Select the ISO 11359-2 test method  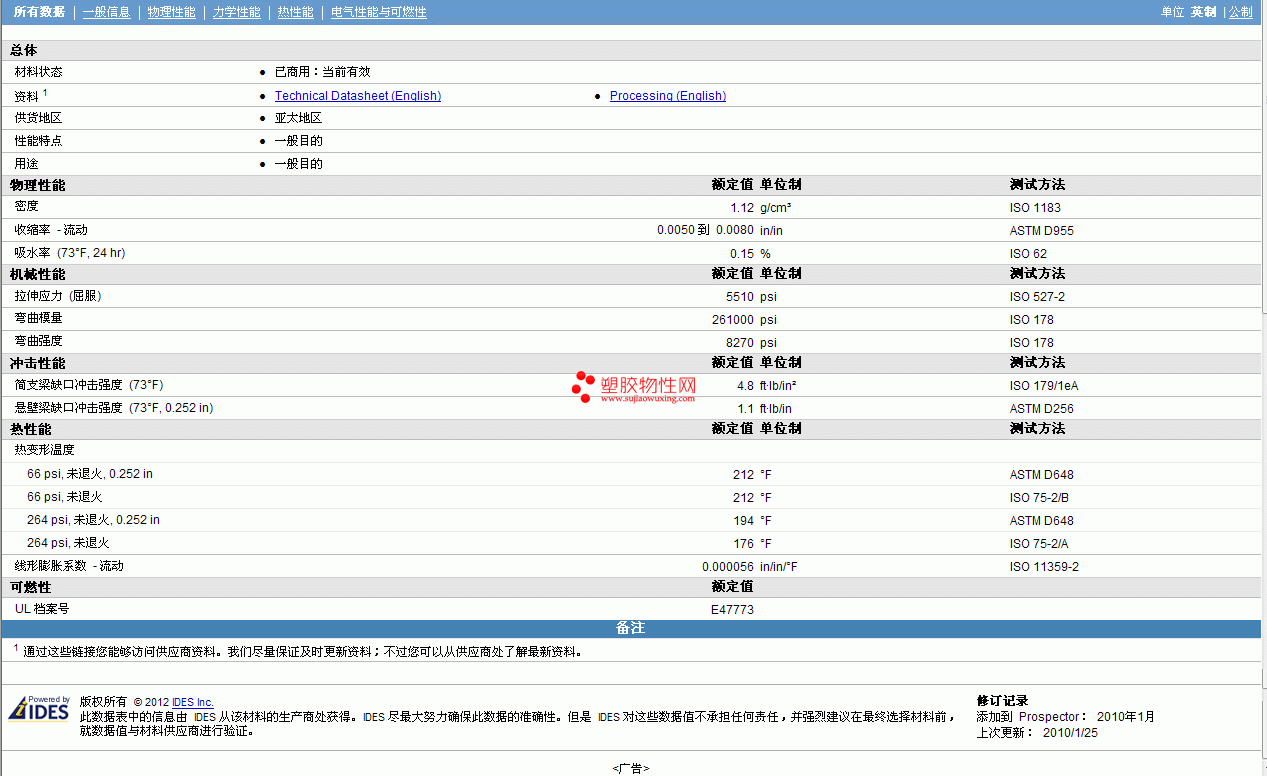point(1044,567)
